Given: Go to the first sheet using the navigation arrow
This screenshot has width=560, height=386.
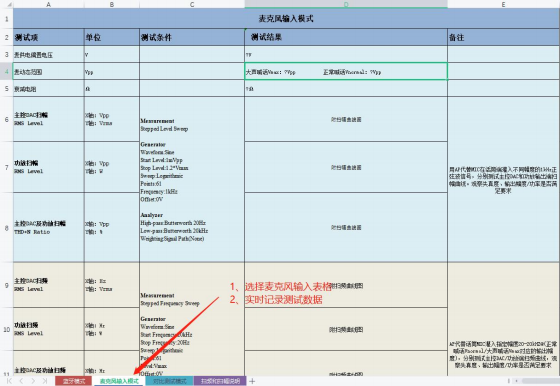Looking at the screenshot, I should [9, 381].
